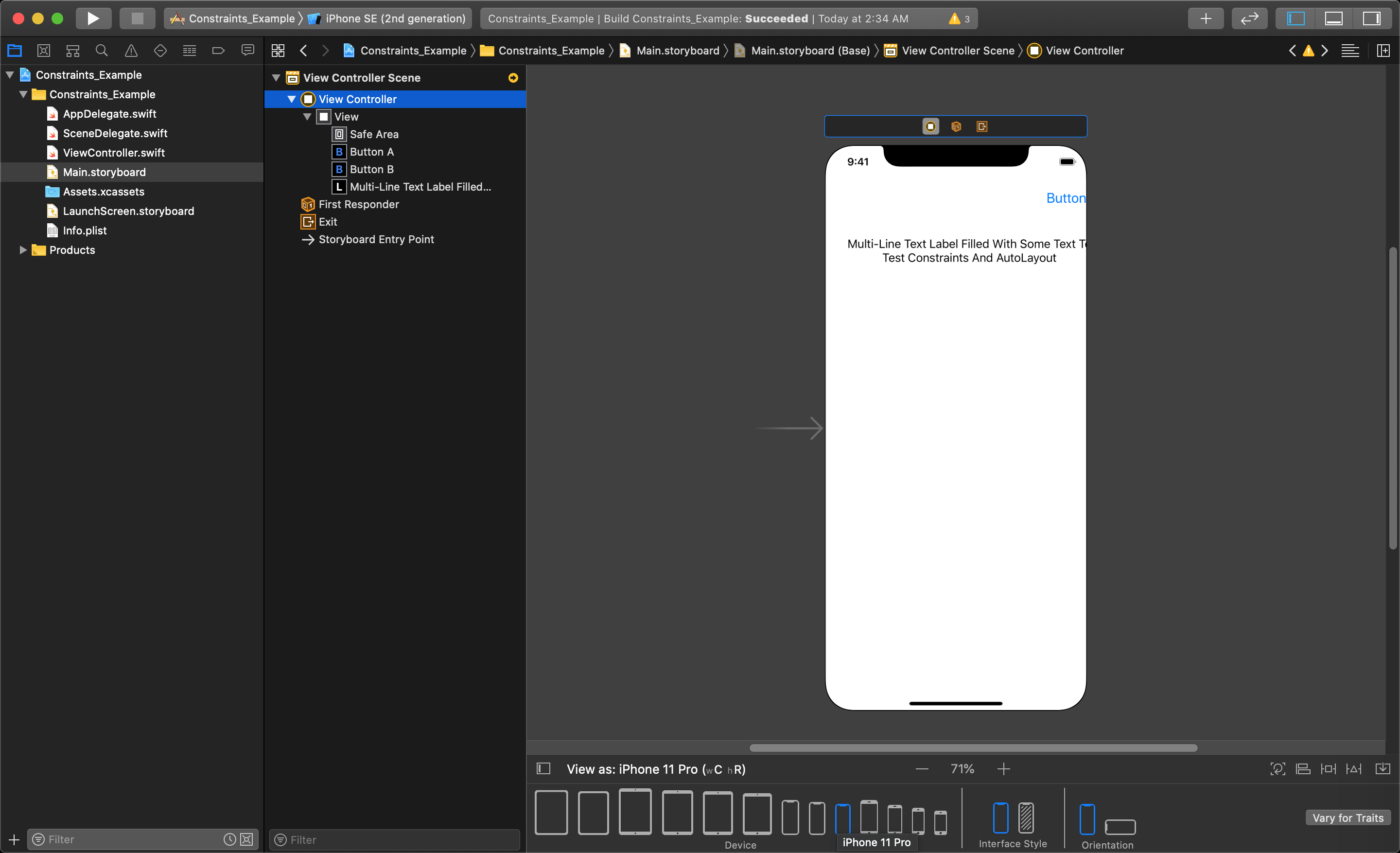
Task: Select the Main.storyboard file
Action: tap(104, 172)
